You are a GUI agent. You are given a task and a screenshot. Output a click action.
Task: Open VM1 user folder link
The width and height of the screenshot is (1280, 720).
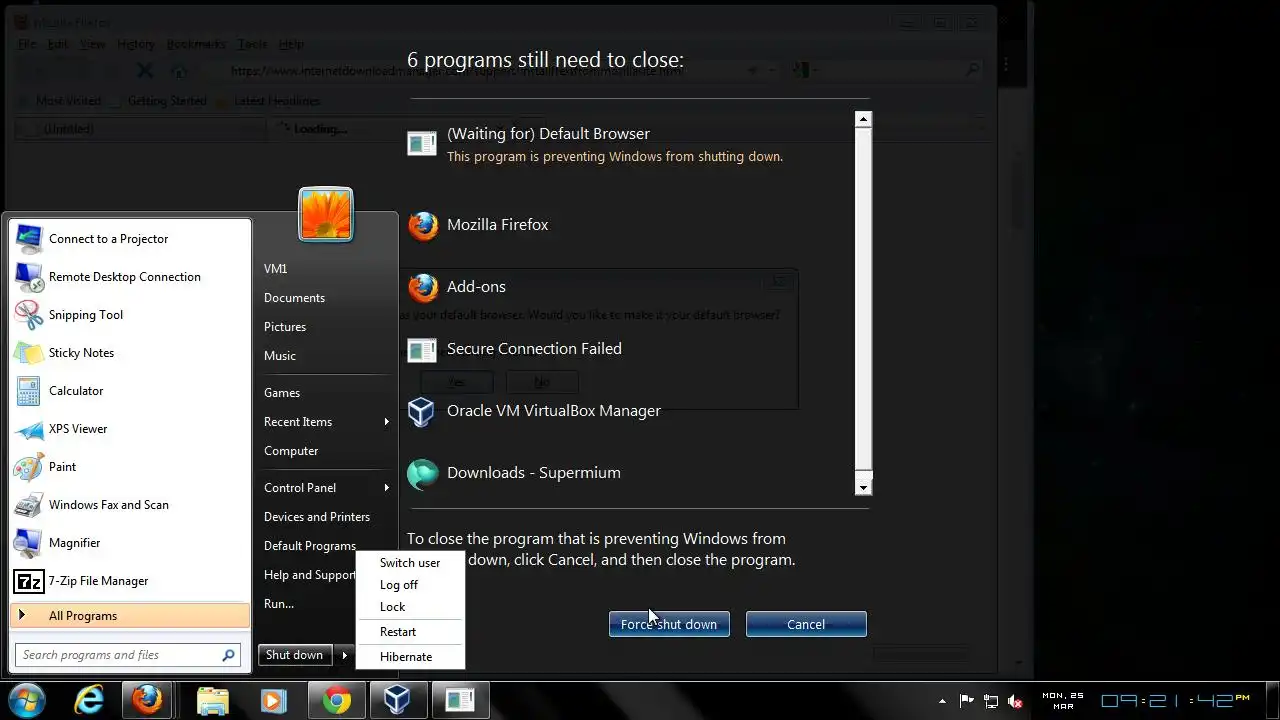coord(276,269)
